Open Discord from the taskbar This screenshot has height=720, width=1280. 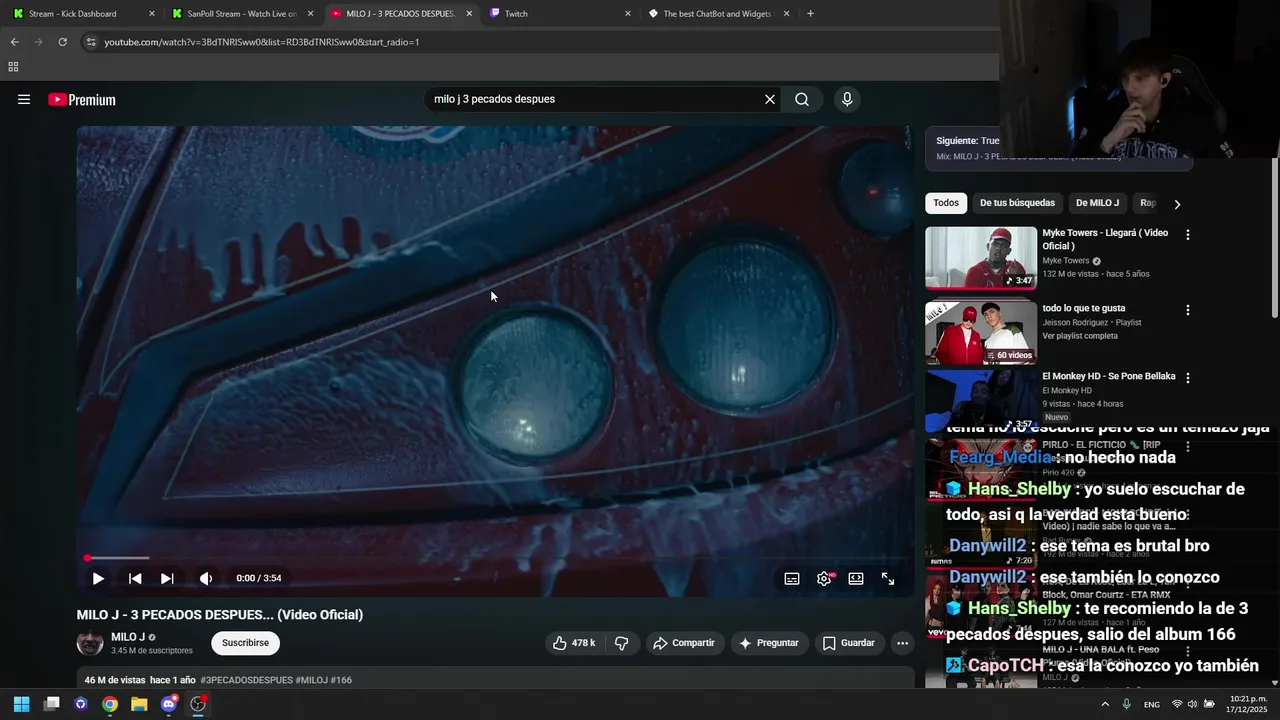[169, 704]
